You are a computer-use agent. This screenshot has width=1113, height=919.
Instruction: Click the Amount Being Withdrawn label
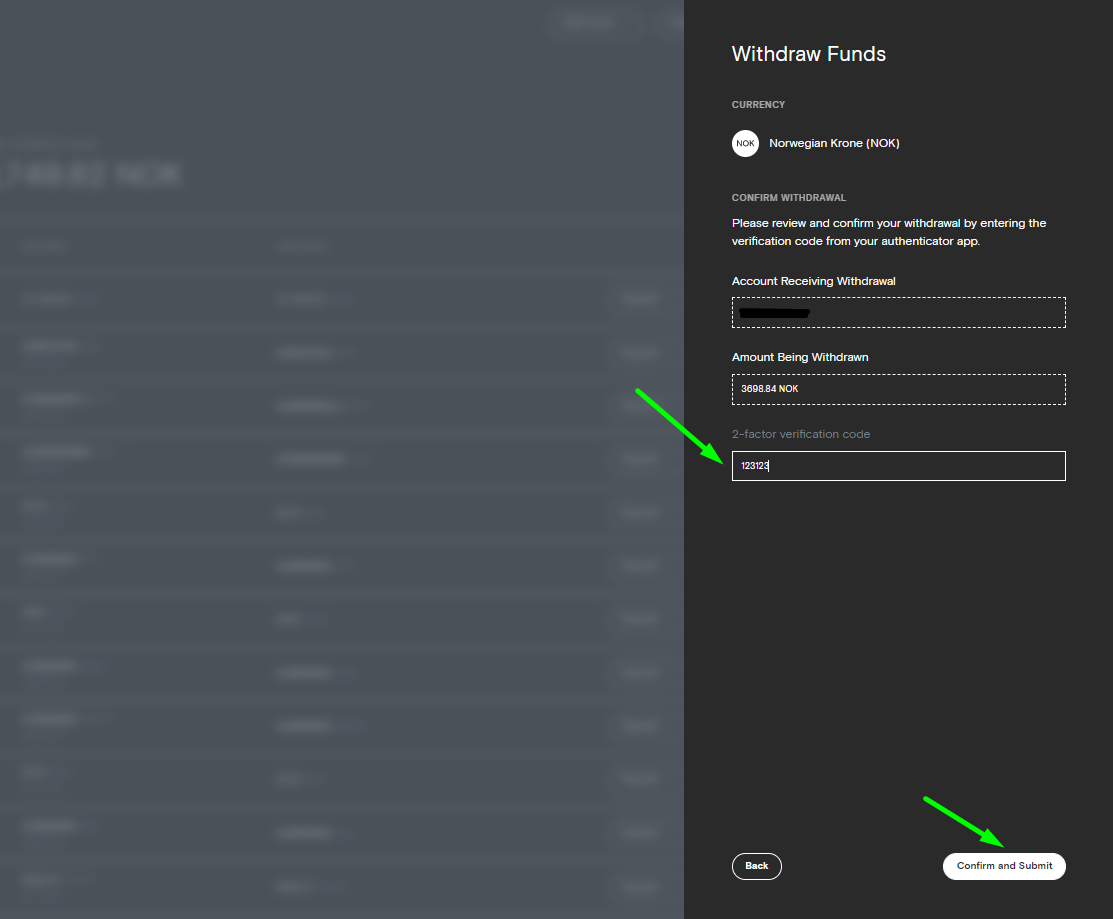[x=799, y=357]
